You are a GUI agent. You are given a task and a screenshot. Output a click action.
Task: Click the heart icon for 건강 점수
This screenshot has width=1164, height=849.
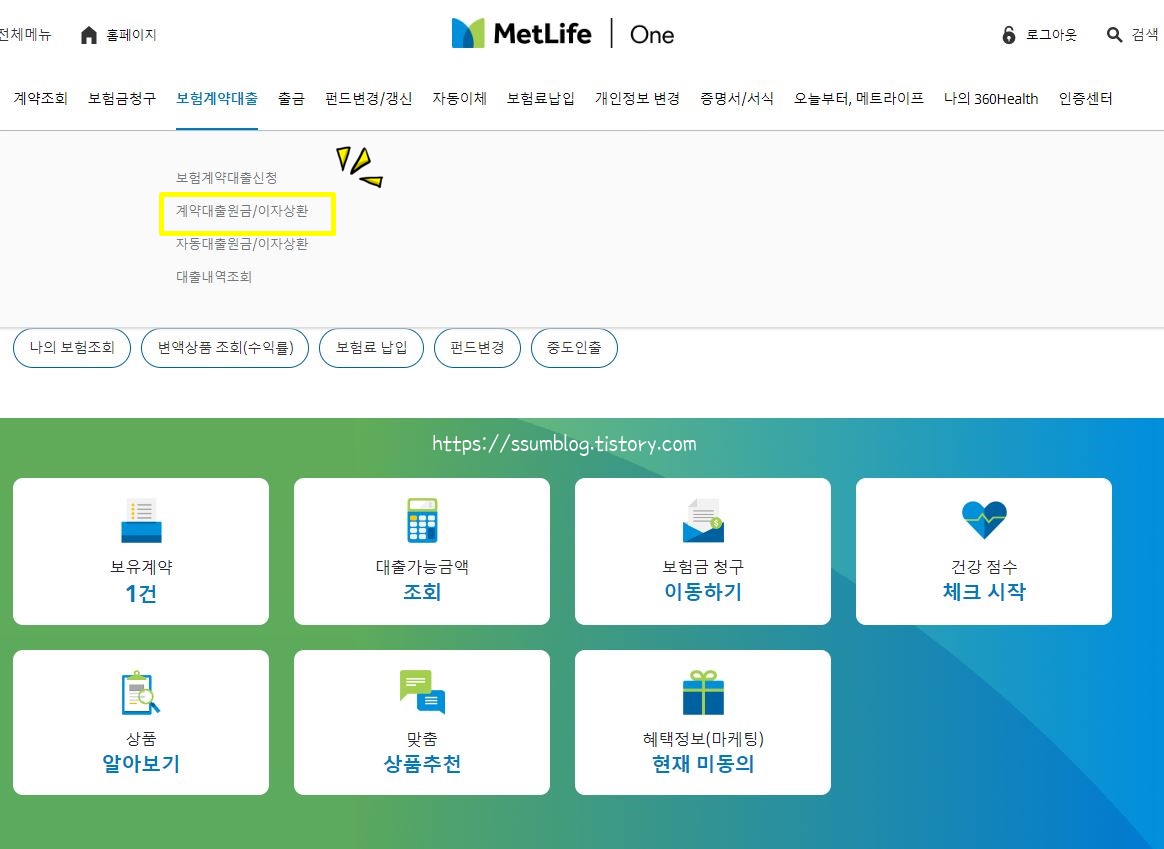tap(984, 519)
